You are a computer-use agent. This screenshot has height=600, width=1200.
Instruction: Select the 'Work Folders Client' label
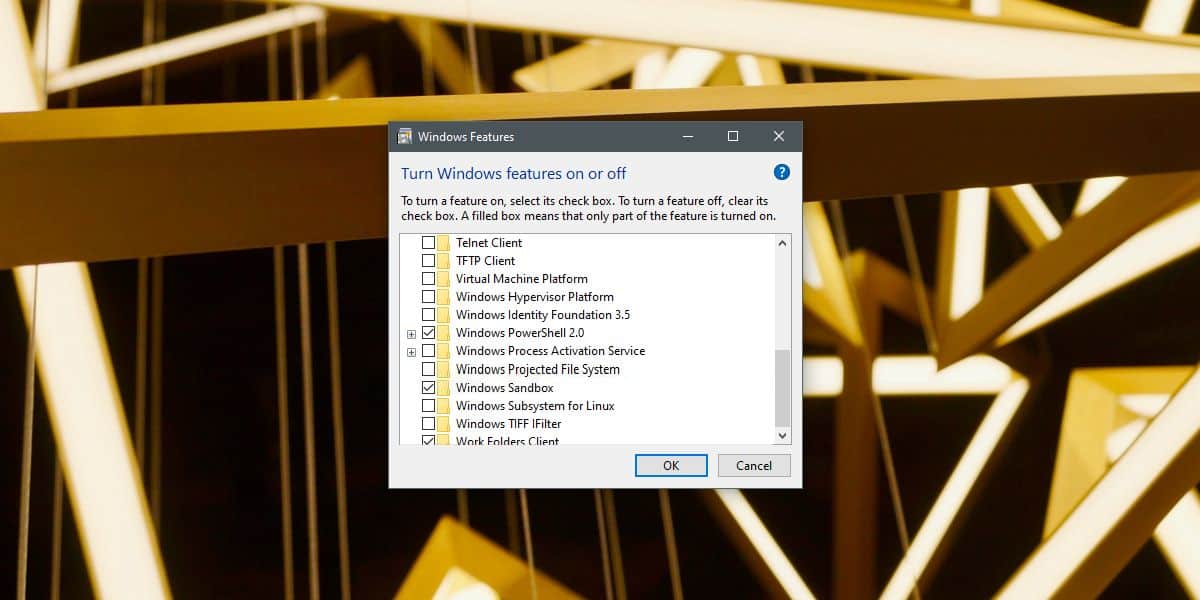pyautogui.click(x=508, y=440)
